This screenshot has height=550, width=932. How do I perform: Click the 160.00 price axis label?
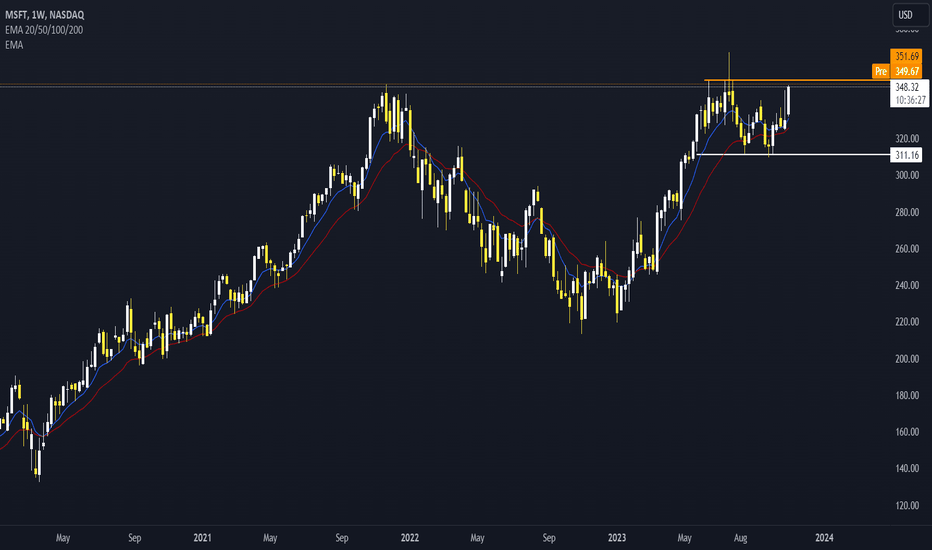907,432
